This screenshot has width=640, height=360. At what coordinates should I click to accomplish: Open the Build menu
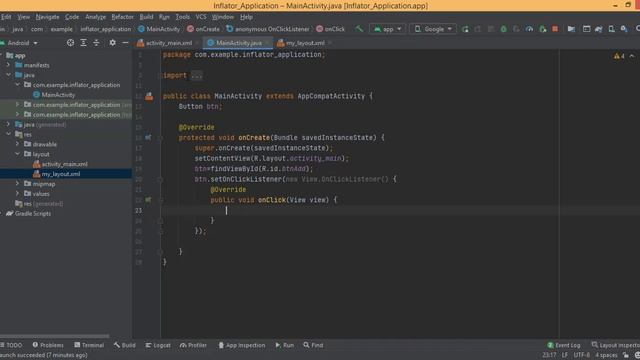(146, 17)
